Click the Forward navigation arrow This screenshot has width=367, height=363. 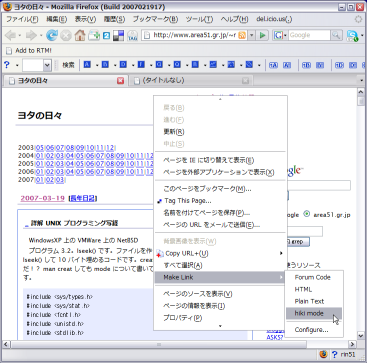coord(31,35)
